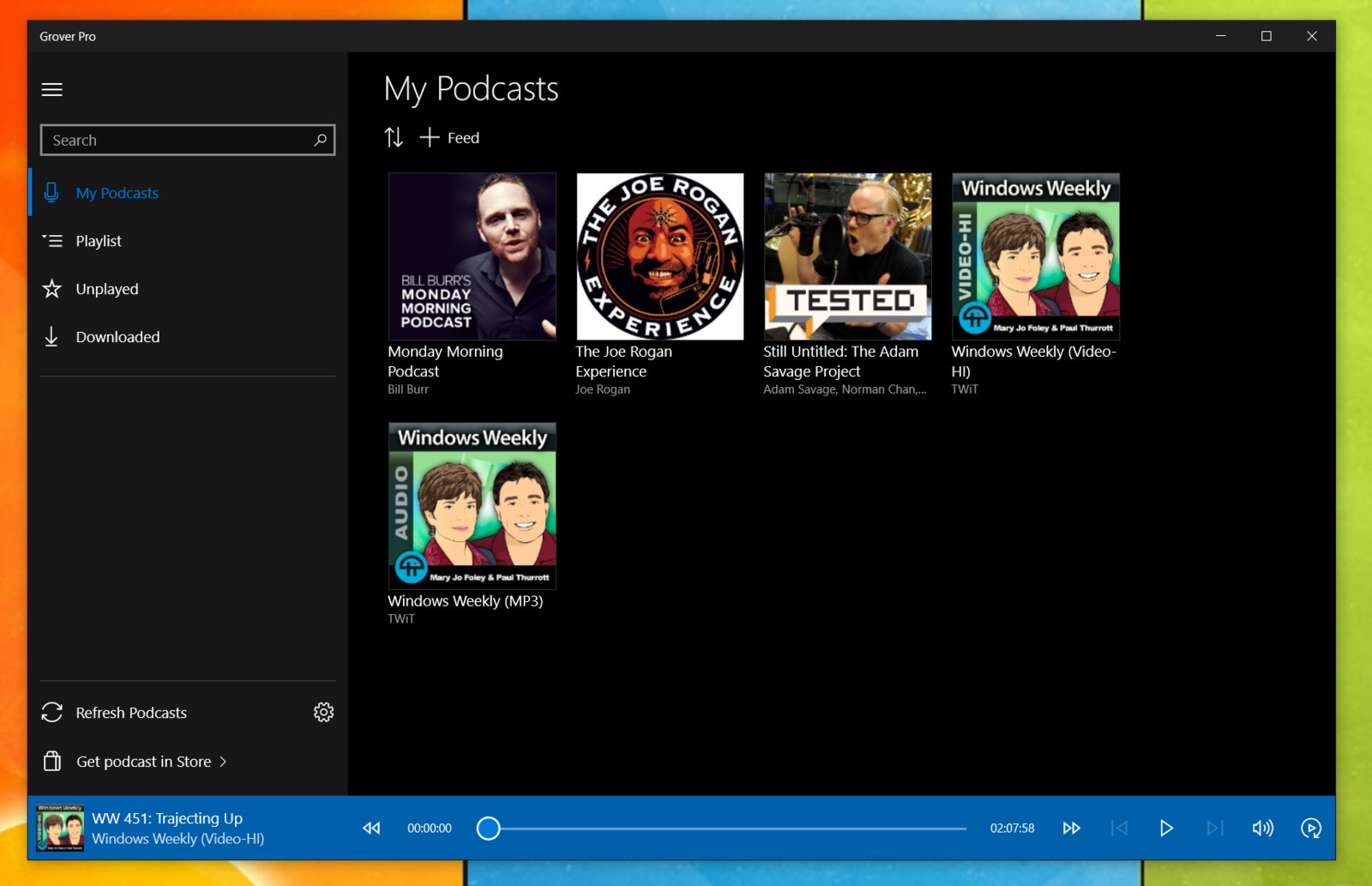This screenshot has height=886, width=1372.
Task: Click Windows Weekly (MP3) title text
Action: [465, 600]
